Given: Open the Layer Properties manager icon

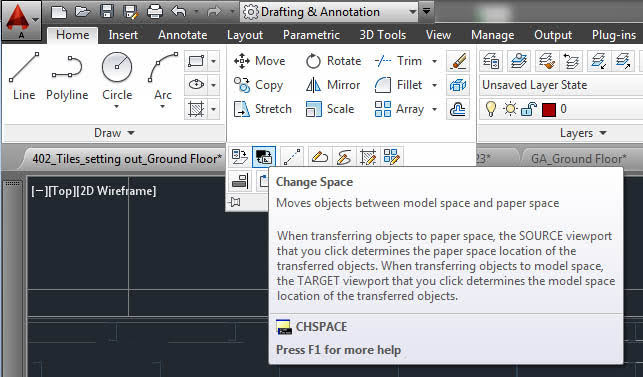Looking at the screenshot, I should [491, 62].
